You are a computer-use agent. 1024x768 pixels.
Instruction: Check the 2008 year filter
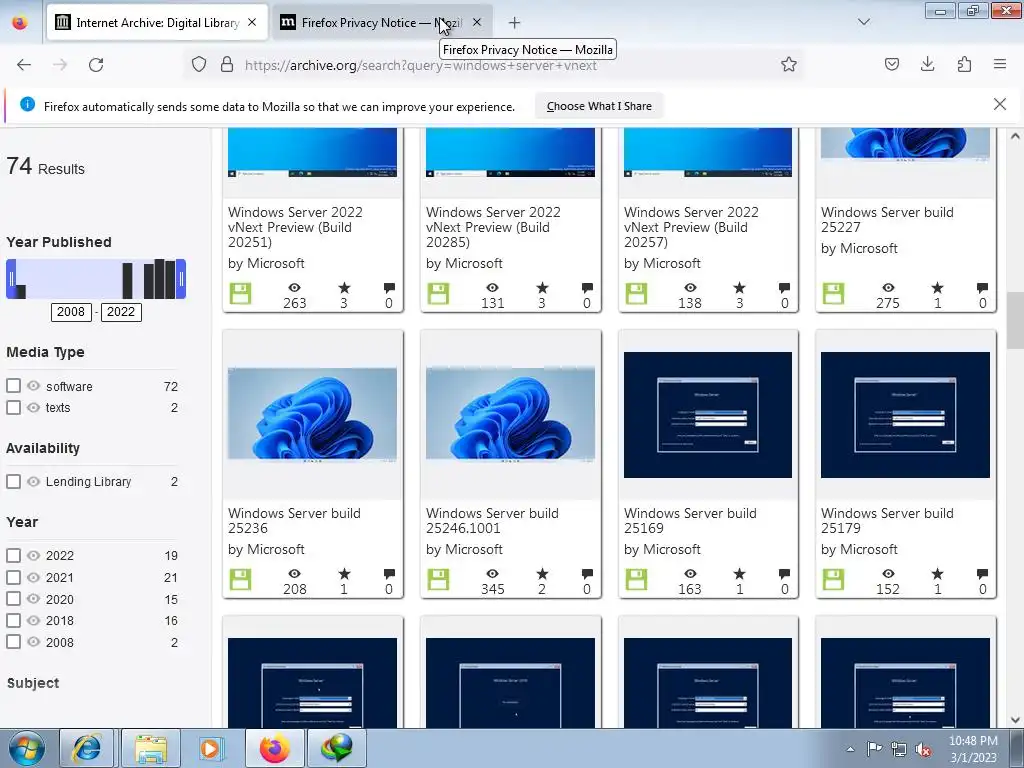(13, 642)
